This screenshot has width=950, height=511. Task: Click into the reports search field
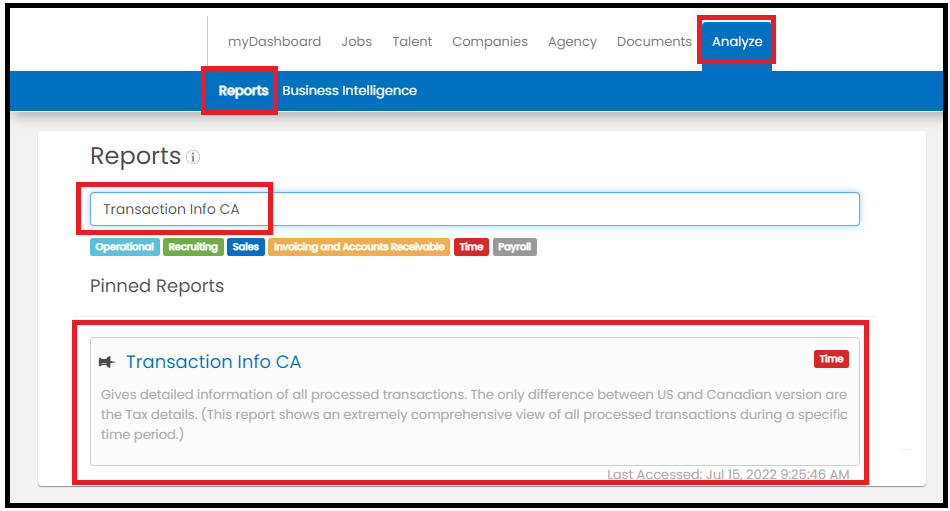tap(474, 209)
